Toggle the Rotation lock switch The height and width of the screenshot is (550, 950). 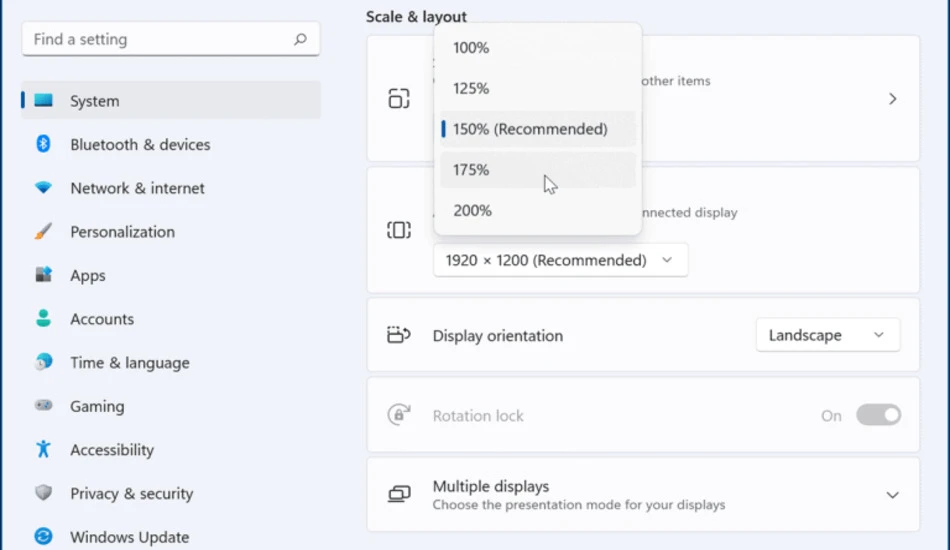878,415
